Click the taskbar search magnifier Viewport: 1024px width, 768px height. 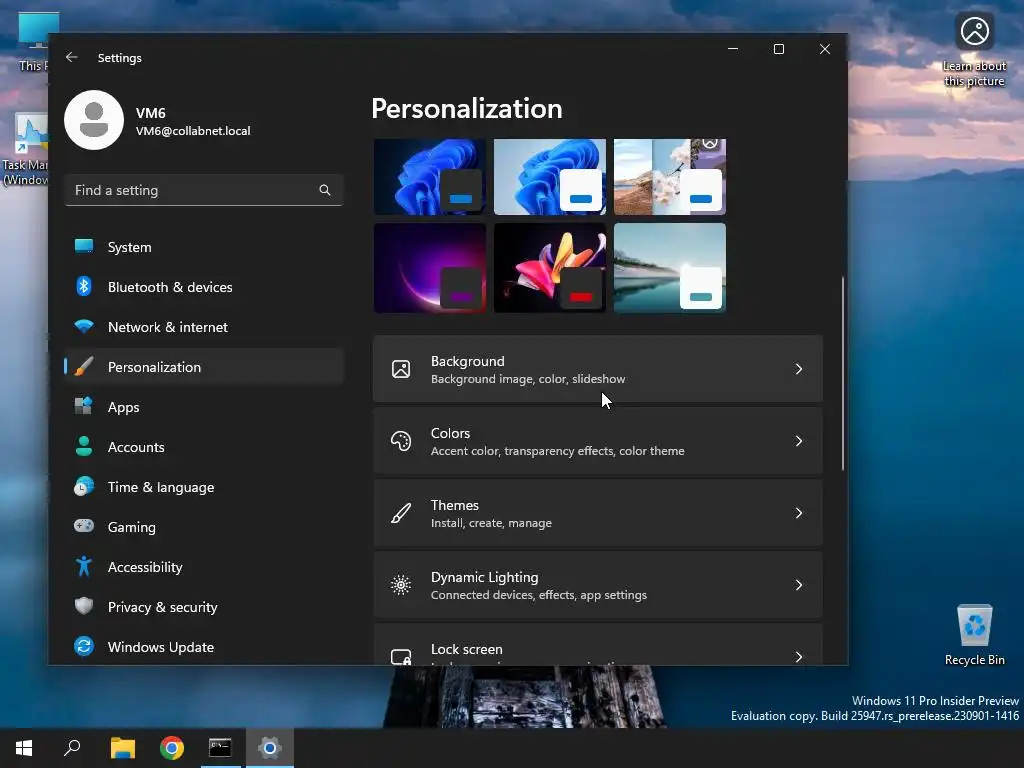(72, 748)
